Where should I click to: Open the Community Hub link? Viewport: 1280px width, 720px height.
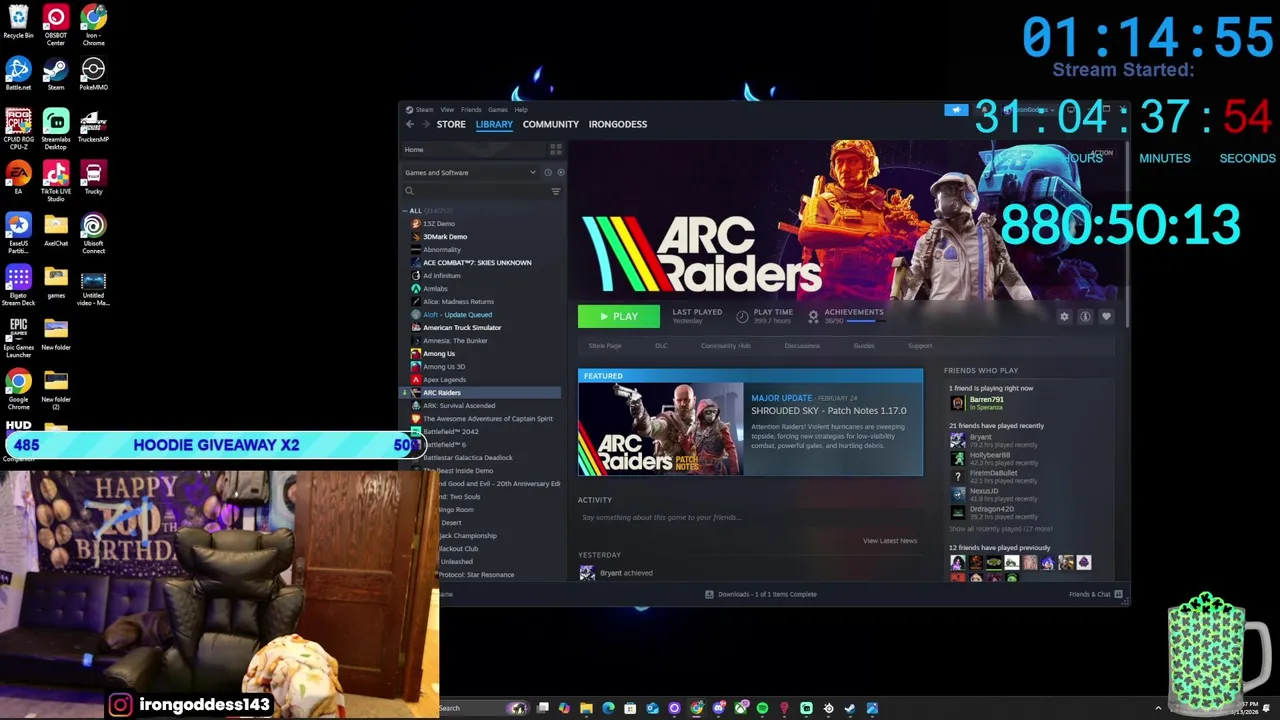pyautogui.click(x=725, y=346)
